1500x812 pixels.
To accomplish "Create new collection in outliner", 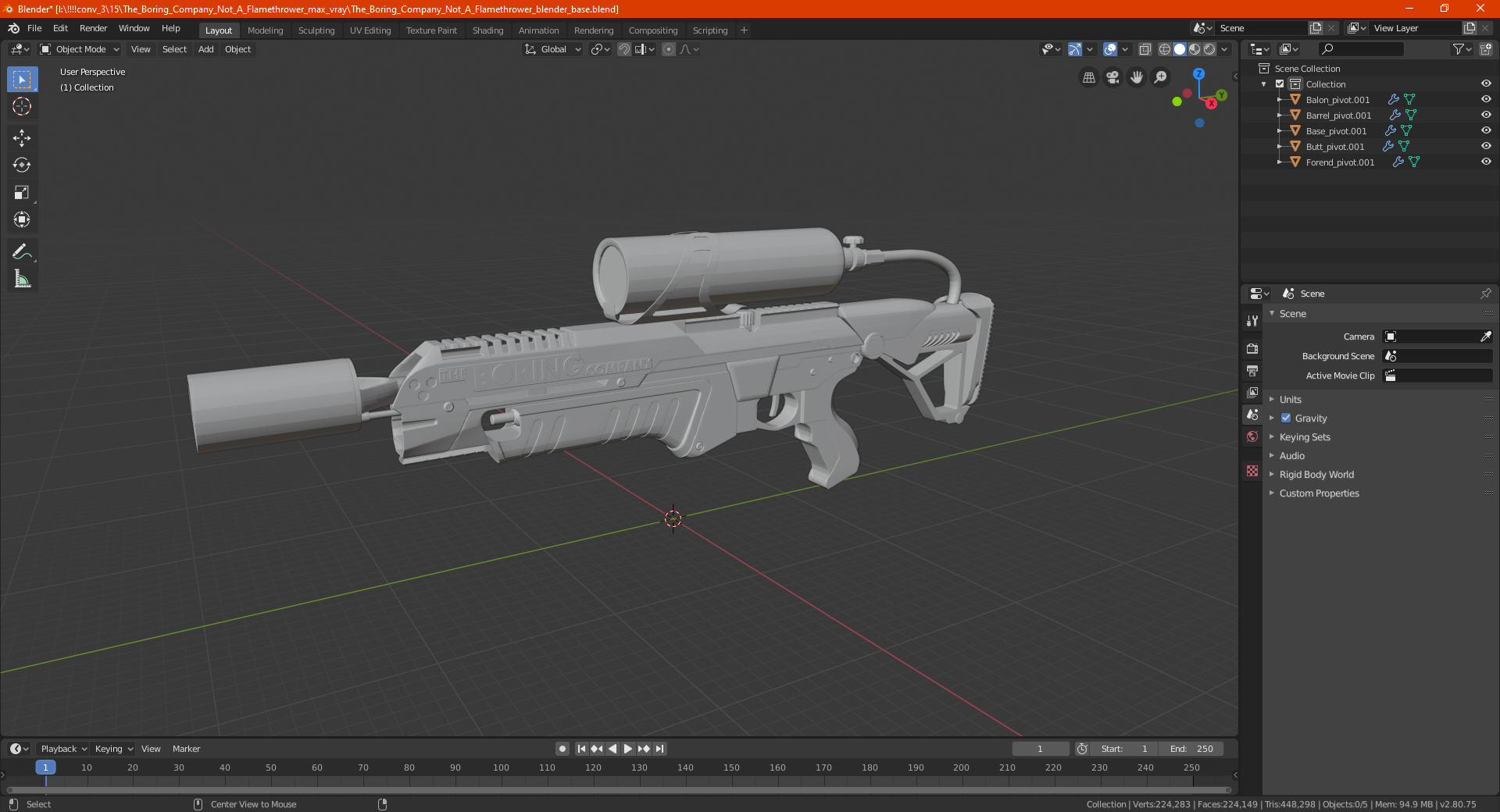I will click(x=1485, y=49).
